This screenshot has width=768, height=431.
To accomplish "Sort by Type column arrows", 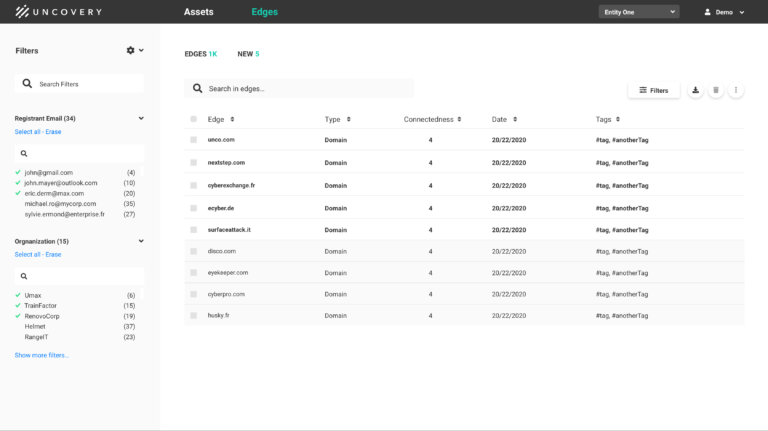I will (x=349, y=119).
